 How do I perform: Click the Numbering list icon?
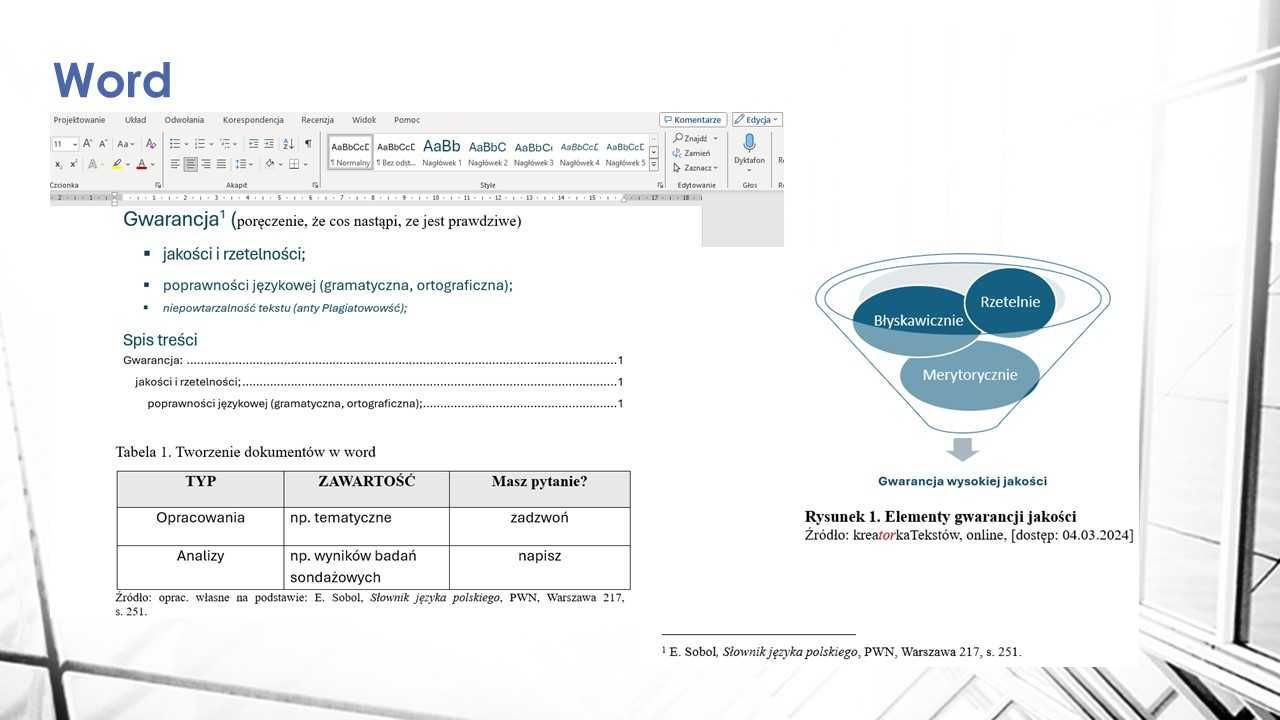(200, 143)
